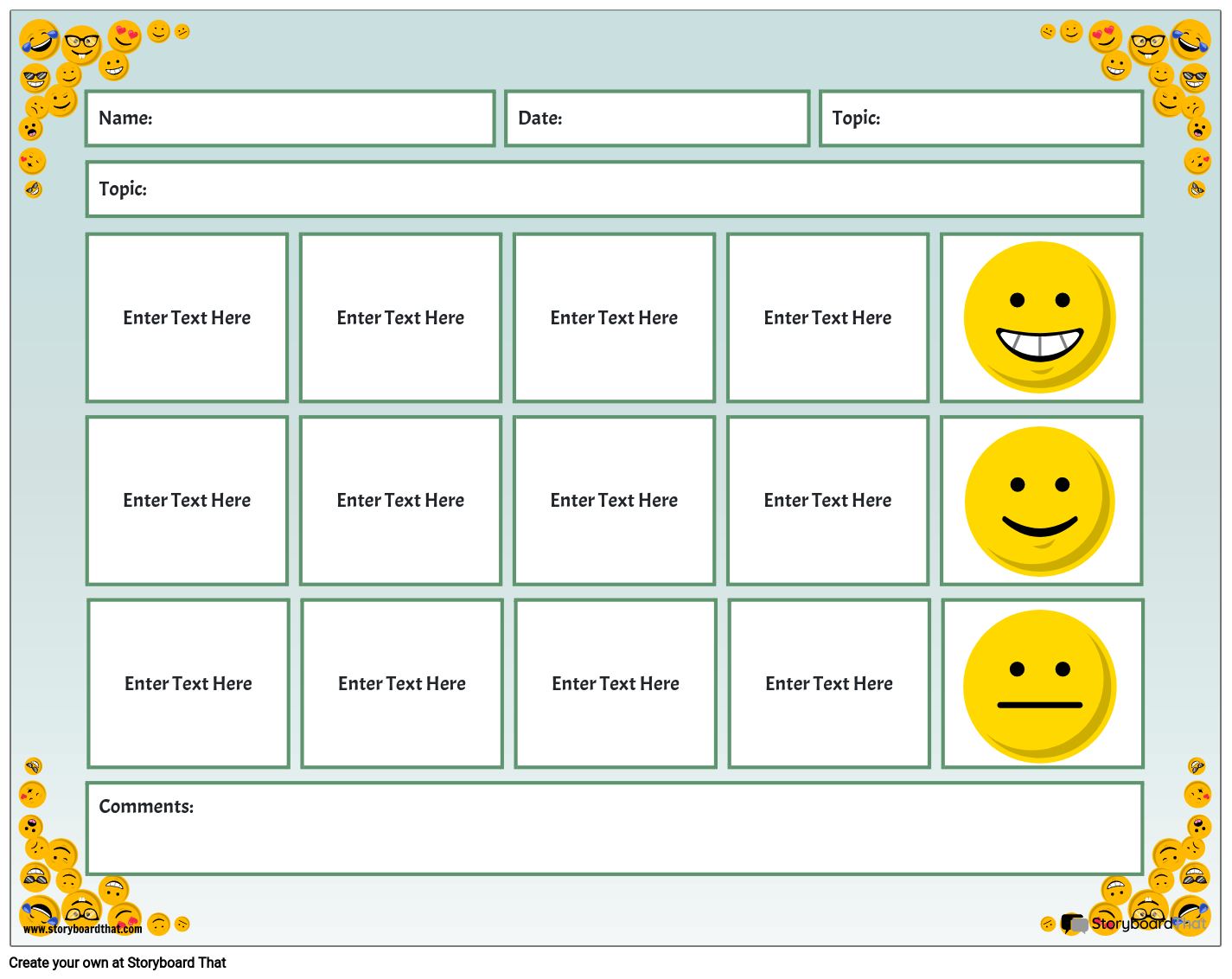Click the laughing-tears emoji in top-left corner
The width and height of the screenshot is (1232, 979).
pos(40,40)
